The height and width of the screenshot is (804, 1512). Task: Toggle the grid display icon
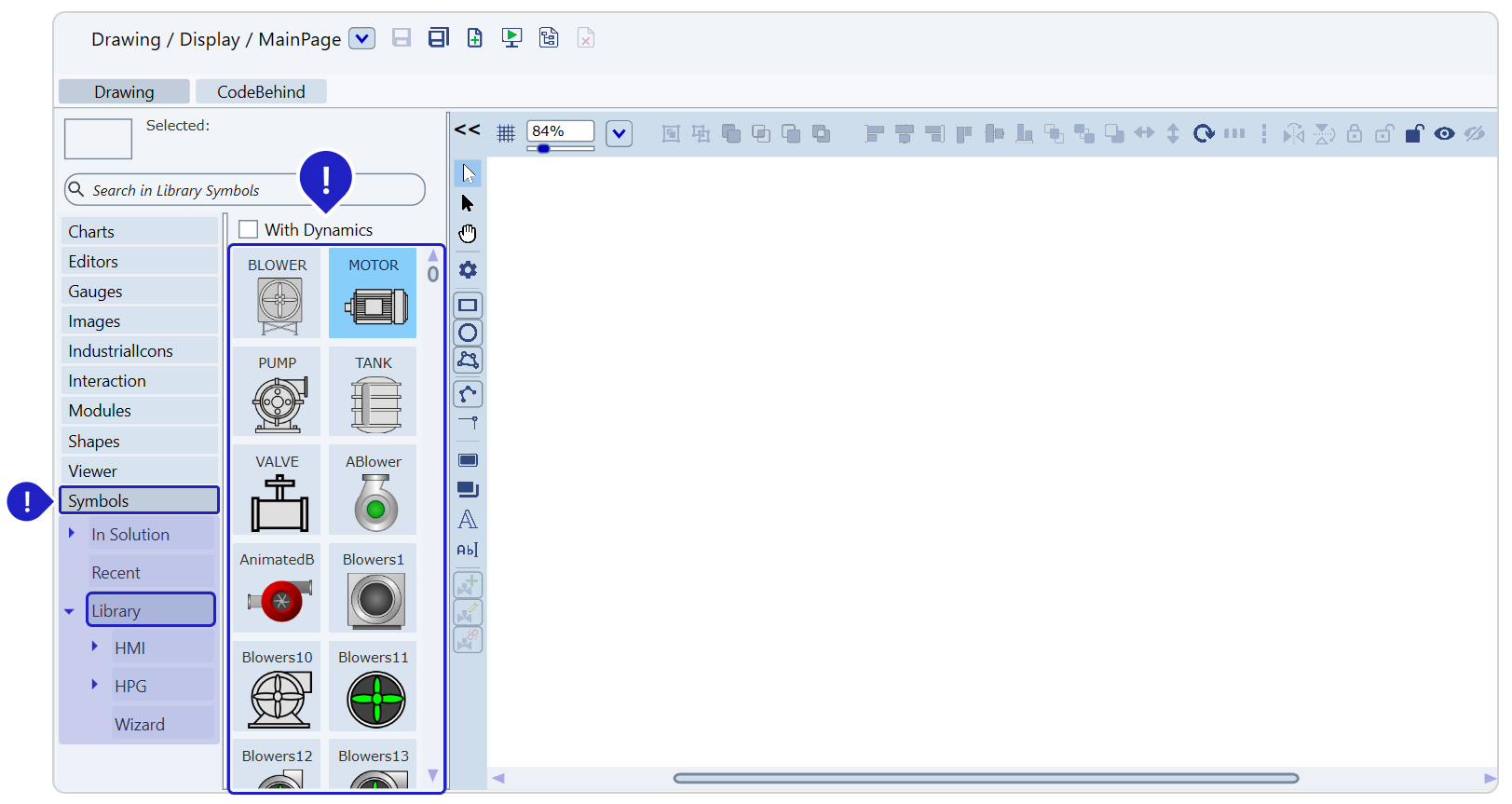point(506,133)
